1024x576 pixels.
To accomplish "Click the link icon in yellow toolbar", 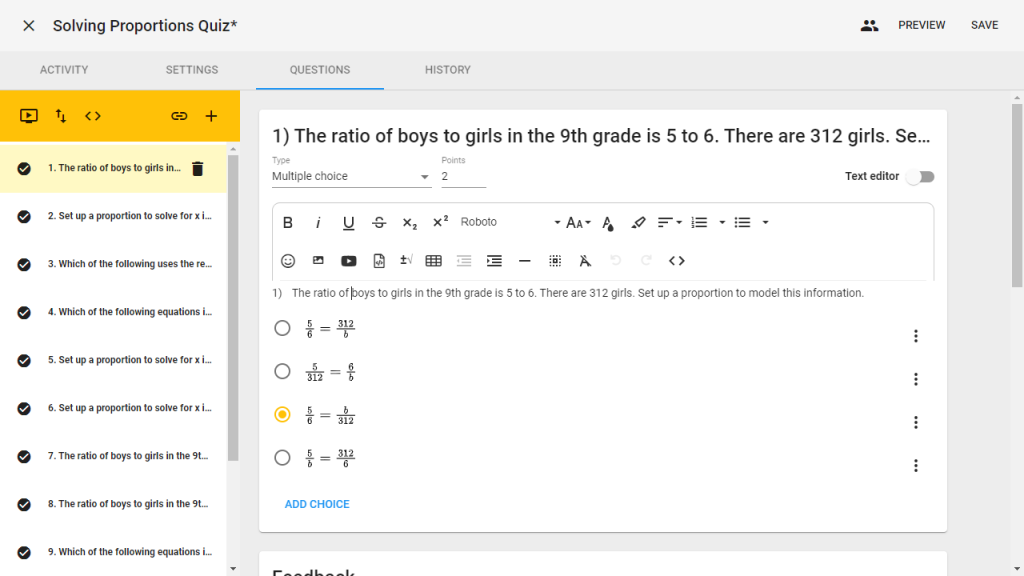I will tap(179, 116).
